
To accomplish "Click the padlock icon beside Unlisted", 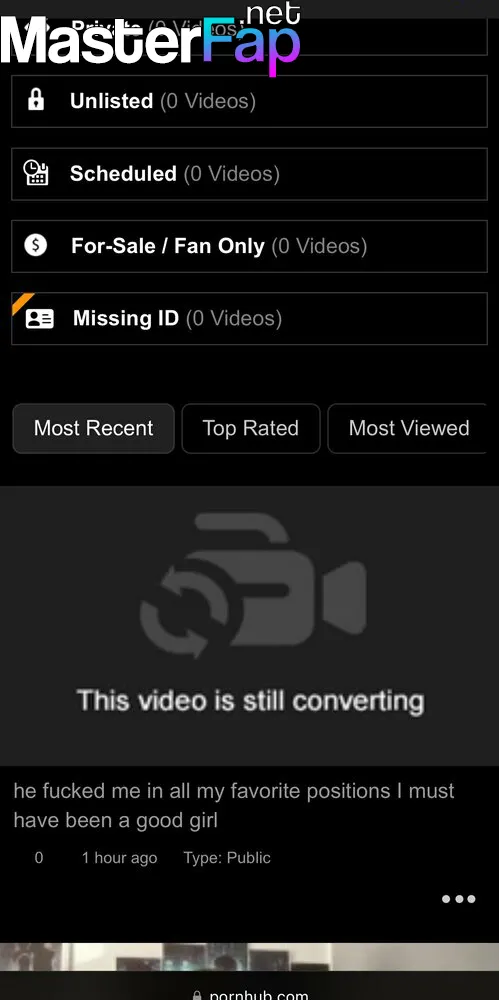I will click(36, 101).
